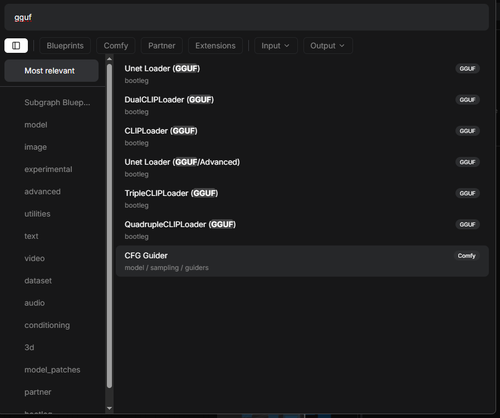The image size is (500, 418).
Task: Click the sidebar scrollbar down arrow
Action: point(109,408)
